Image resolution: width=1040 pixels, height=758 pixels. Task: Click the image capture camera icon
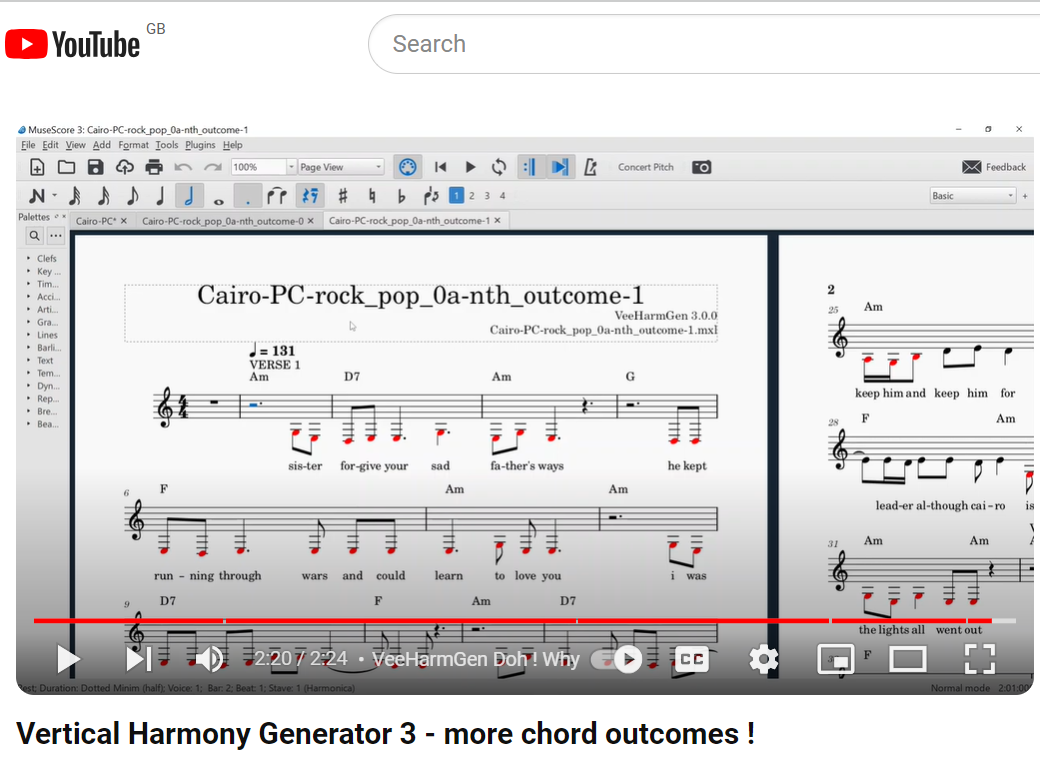click(x=702, y=167)
